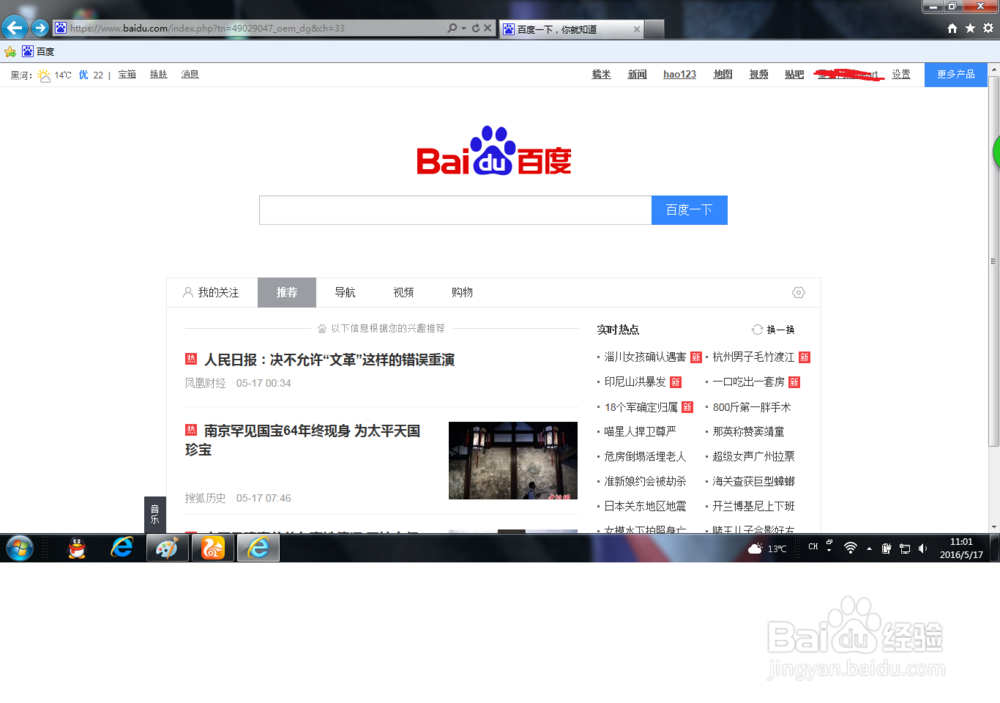Open the 贴吧 link
Viewport: 1000px width, 703px height.
click(x=794, y=75)
